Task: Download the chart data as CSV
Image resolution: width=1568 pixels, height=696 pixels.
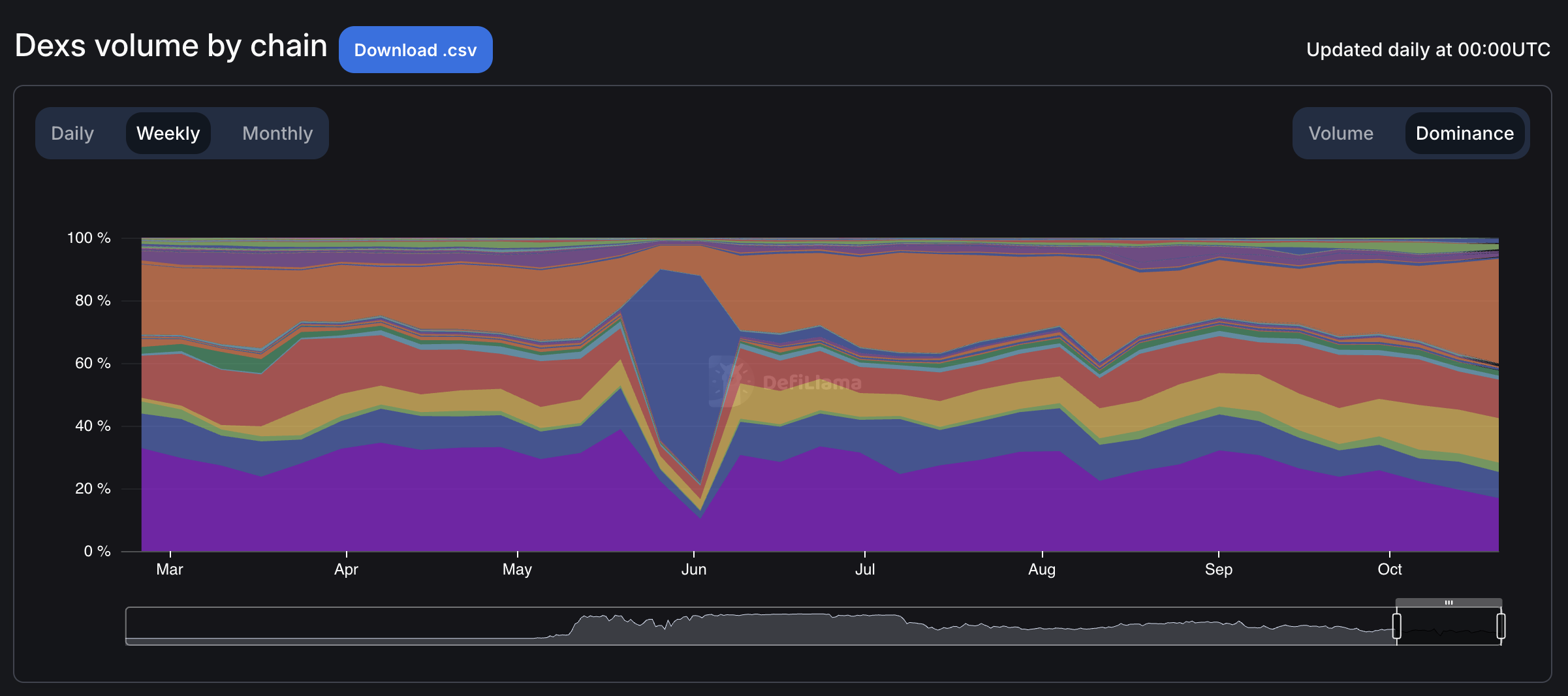Action: (x=416, y=49)
